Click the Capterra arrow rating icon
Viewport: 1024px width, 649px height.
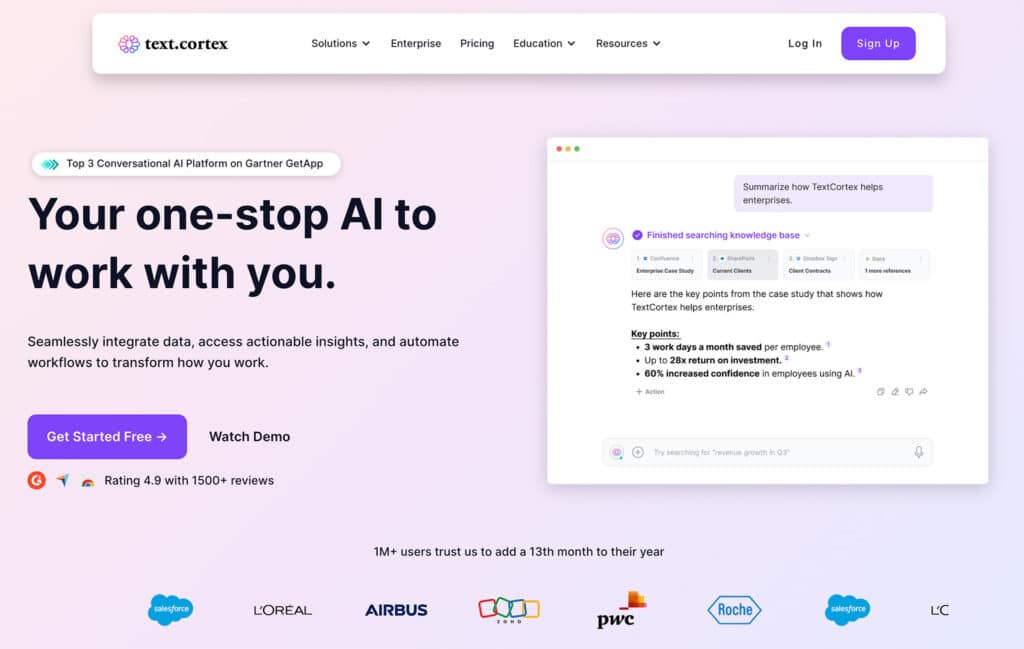[x=63, y=481]
